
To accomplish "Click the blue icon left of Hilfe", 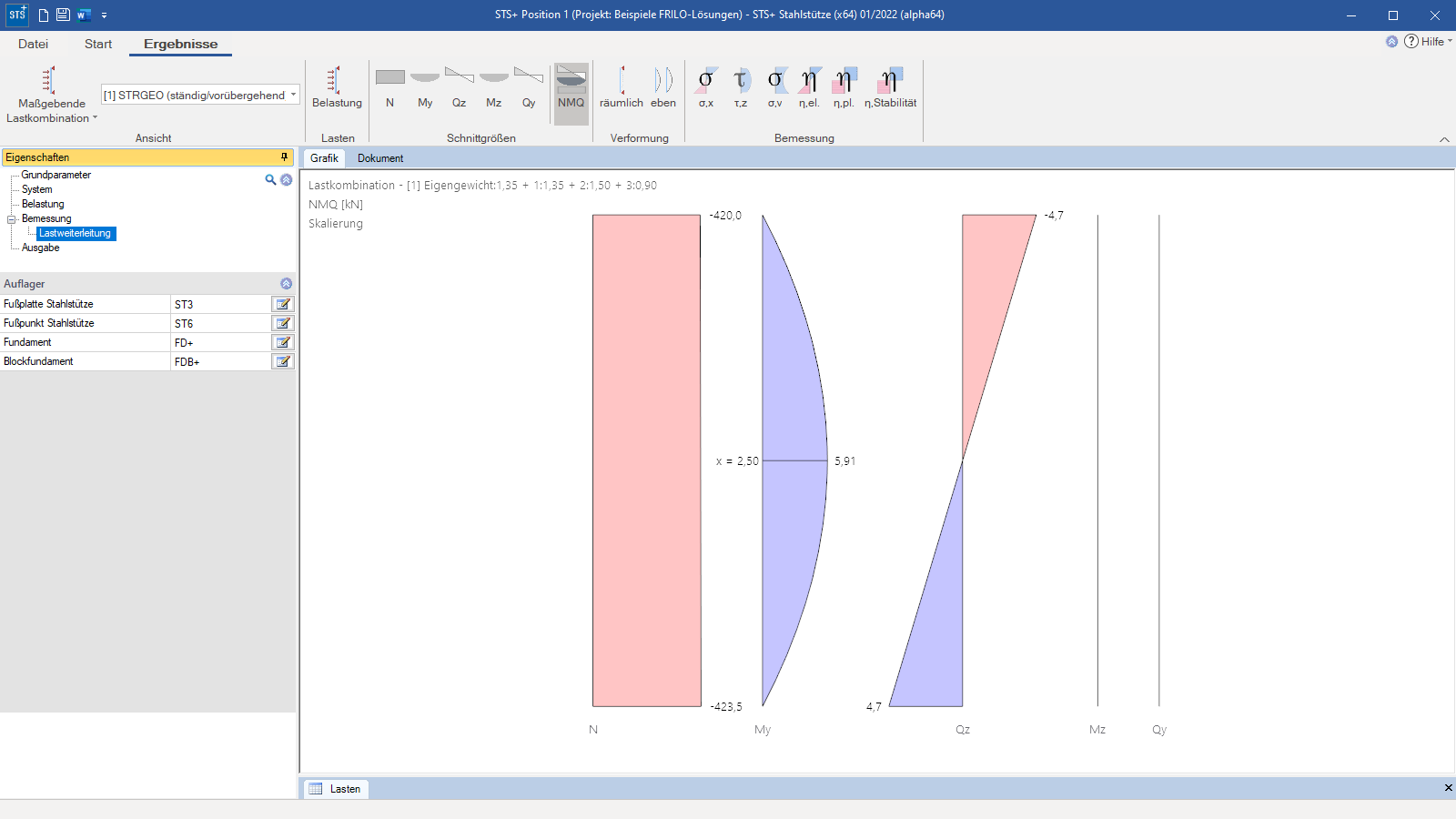I will (x=1391, y=41).
